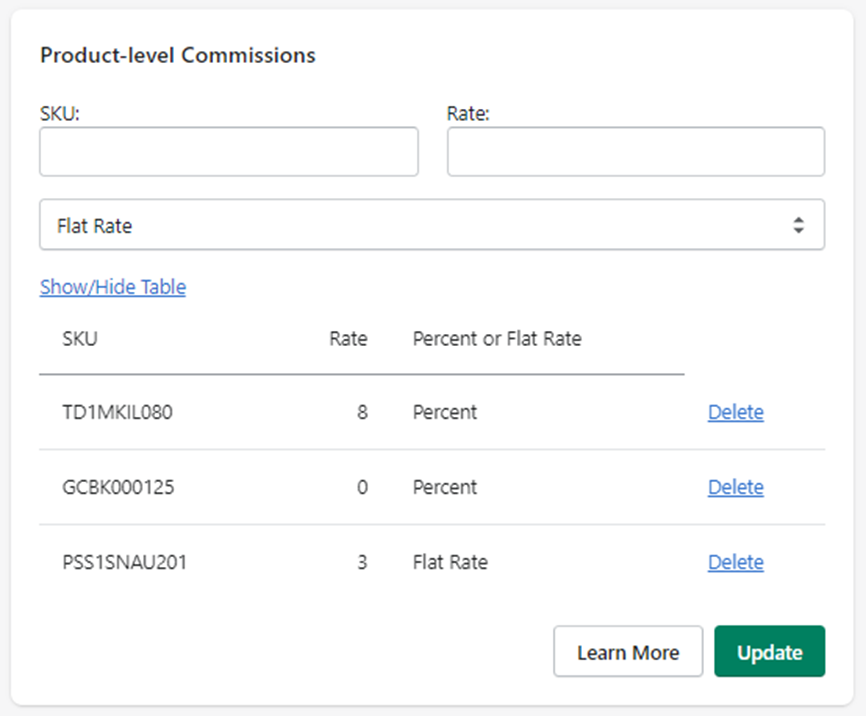The width and height of the screenshot is (866, 716).
Task: Click the Percent cell in GCBK000125 row
Action: tap(445, 487)
